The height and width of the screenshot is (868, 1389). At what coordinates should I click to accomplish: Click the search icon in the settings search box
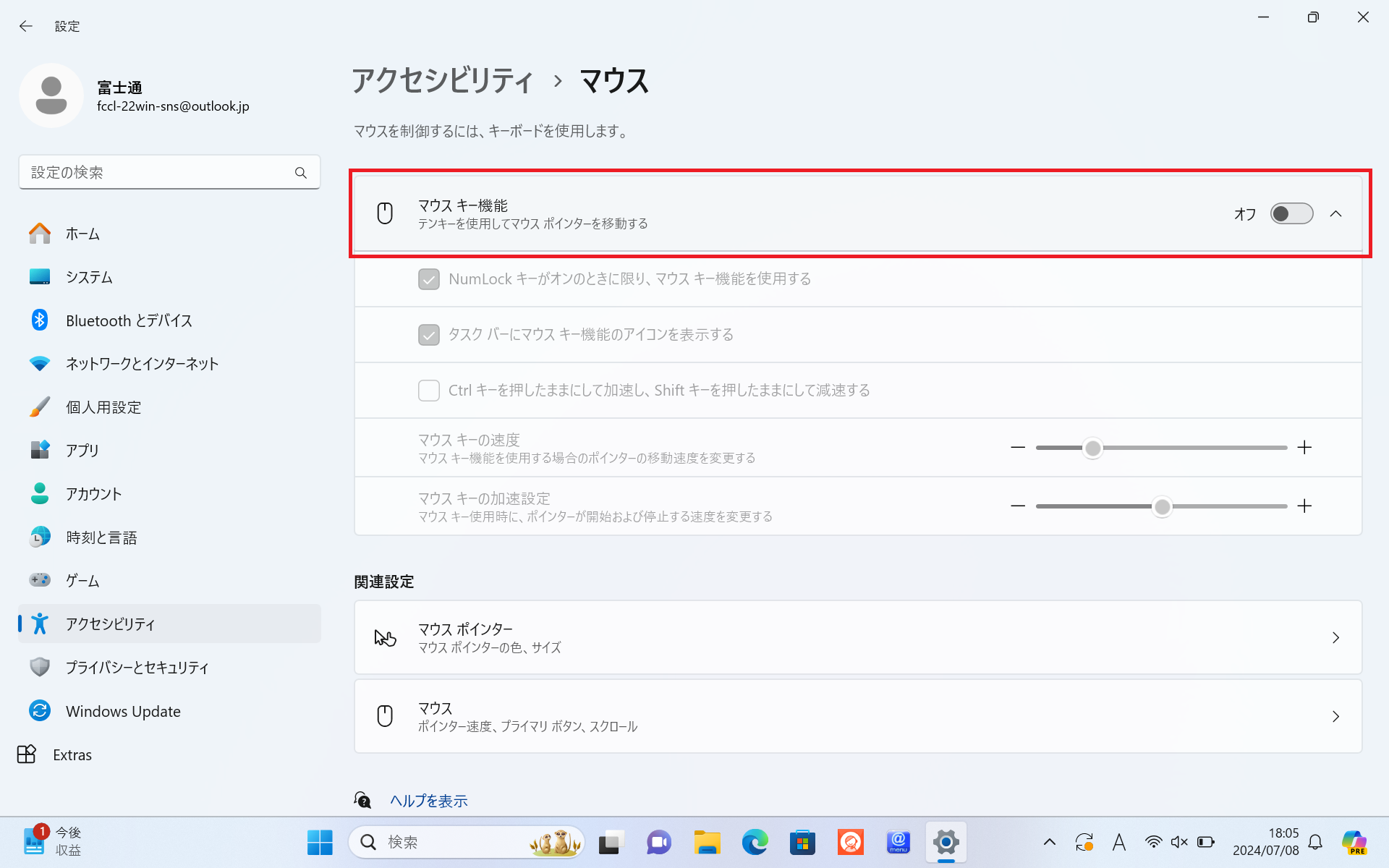tap(300, 172)
